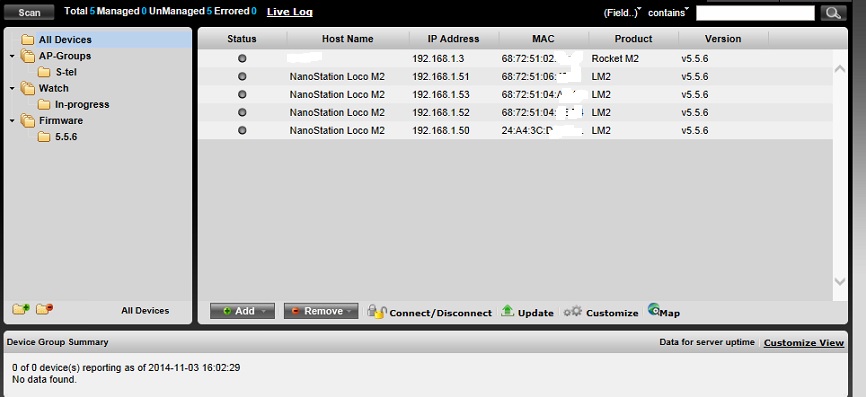Click the search magnifier button
Screen dimensions: 866x397
tap(833, 13)
